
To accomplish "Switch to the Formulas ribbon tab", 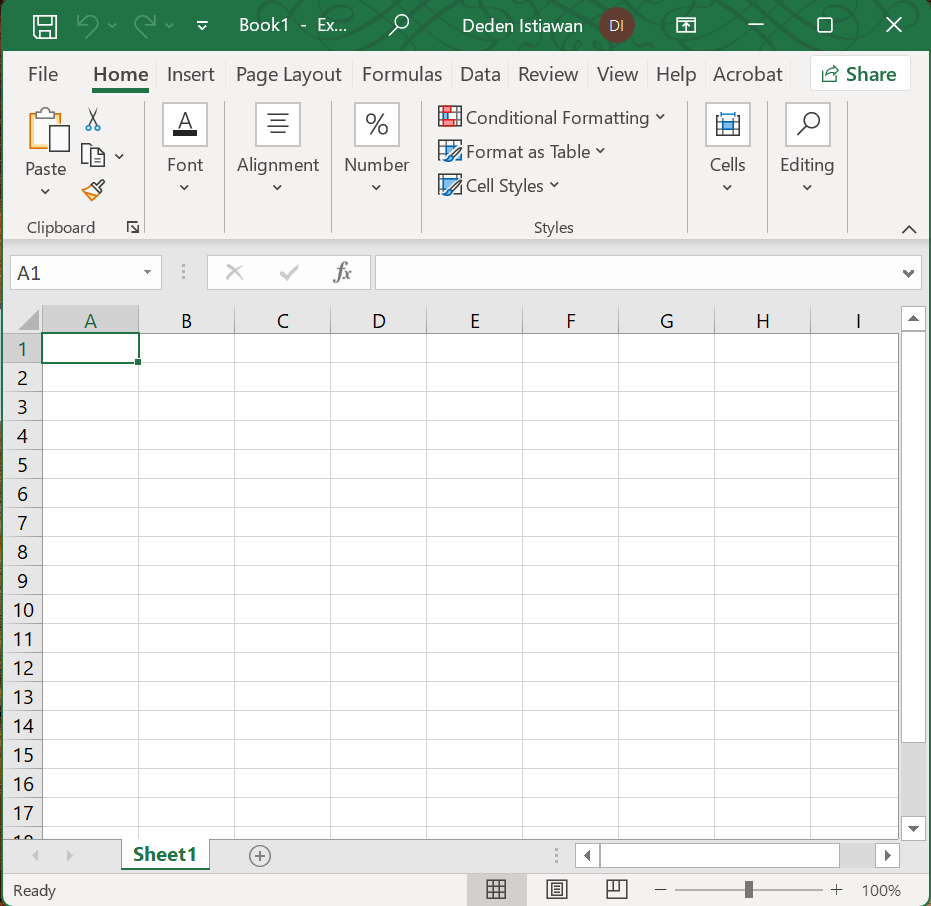I will coord(402,74).
